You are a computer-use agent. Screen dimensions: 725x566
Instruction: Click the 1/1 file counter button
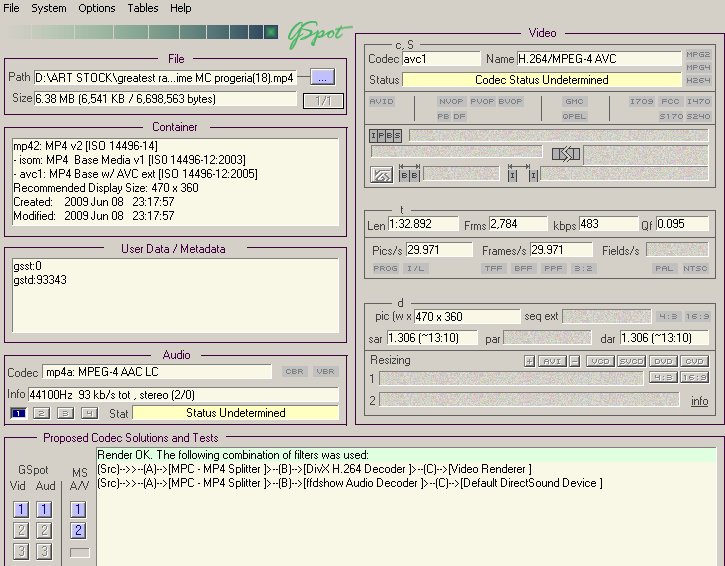pos(323,101)
